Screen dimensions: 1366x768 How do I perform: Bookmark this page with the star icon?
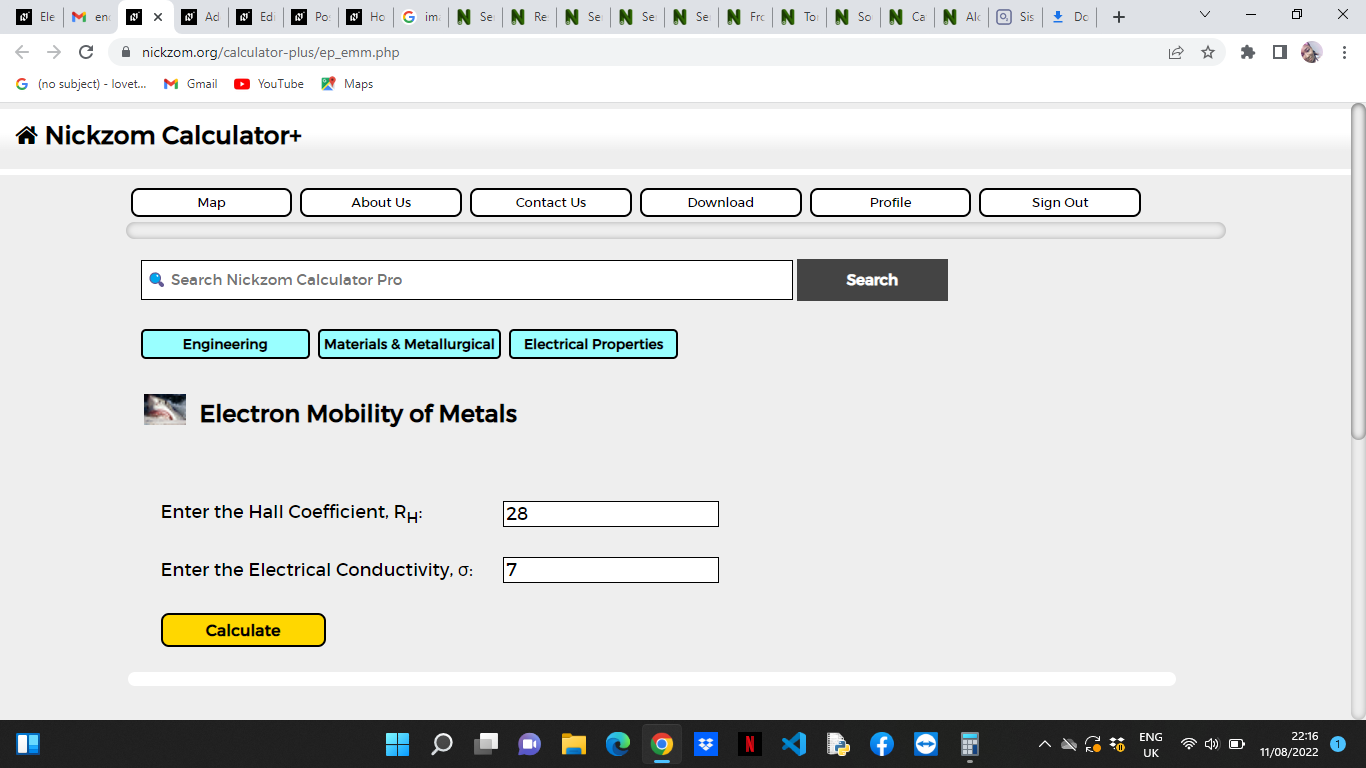click(1208, 52)
